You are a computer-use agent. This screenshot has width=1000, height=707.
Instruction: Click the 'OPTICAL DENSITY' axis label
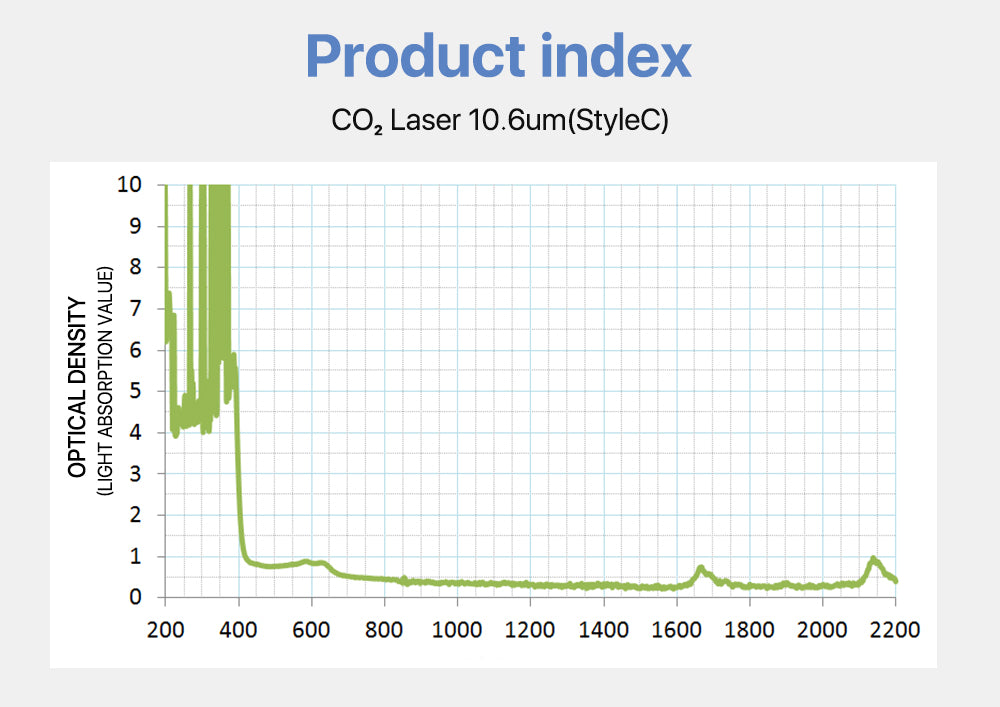coord(77,387)
